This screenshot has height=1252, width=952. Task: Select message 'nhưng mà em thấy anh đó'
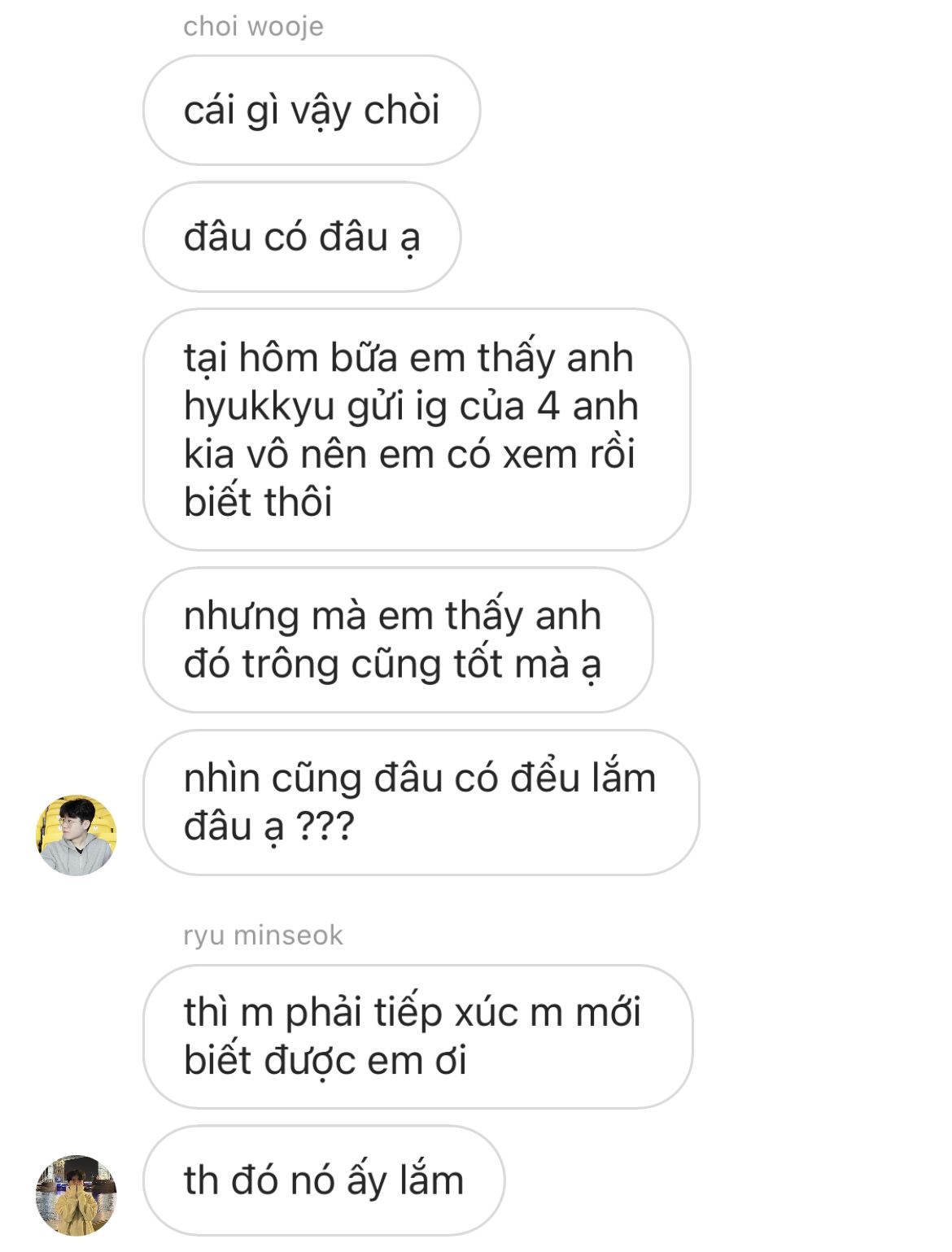click(x=398, y=640)
